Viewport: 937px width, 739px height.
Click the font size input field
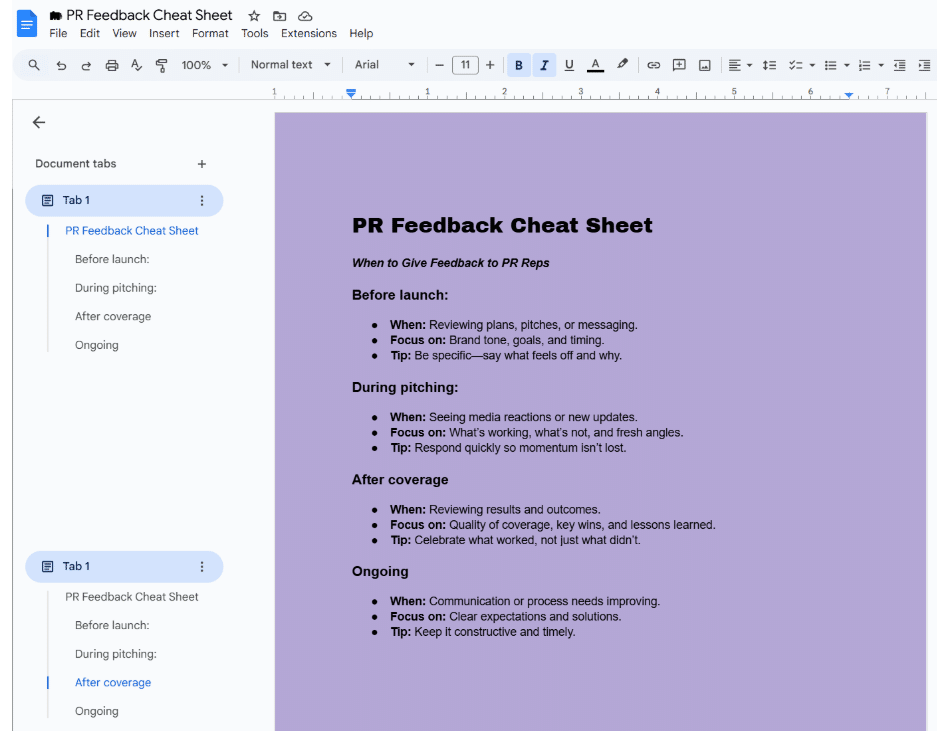[465, 65]
